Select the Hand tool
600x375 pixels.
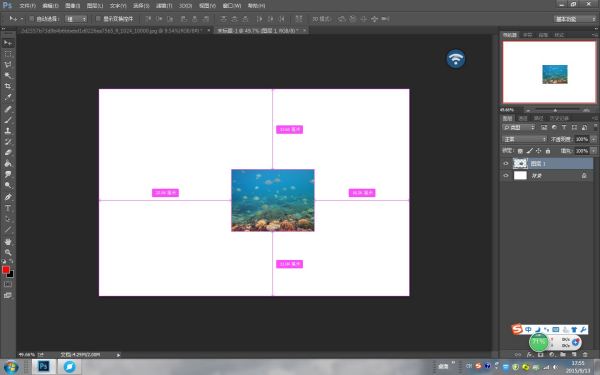point(8,241)
